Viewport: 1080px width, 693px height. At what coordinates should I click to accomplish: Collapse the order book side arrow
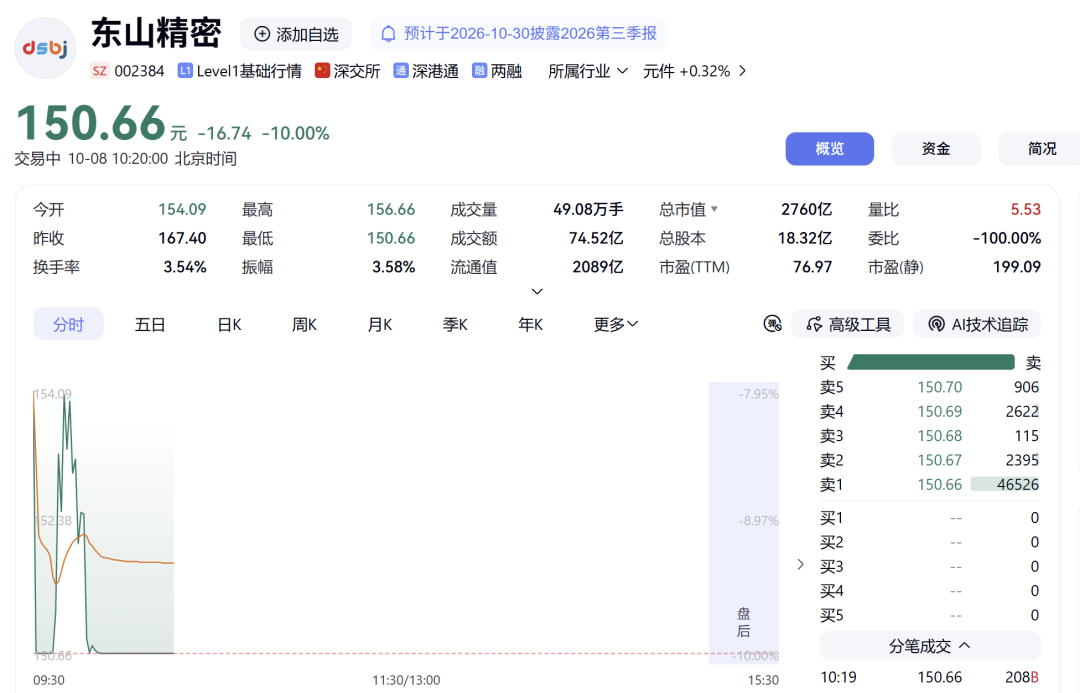tap(800, 565)
